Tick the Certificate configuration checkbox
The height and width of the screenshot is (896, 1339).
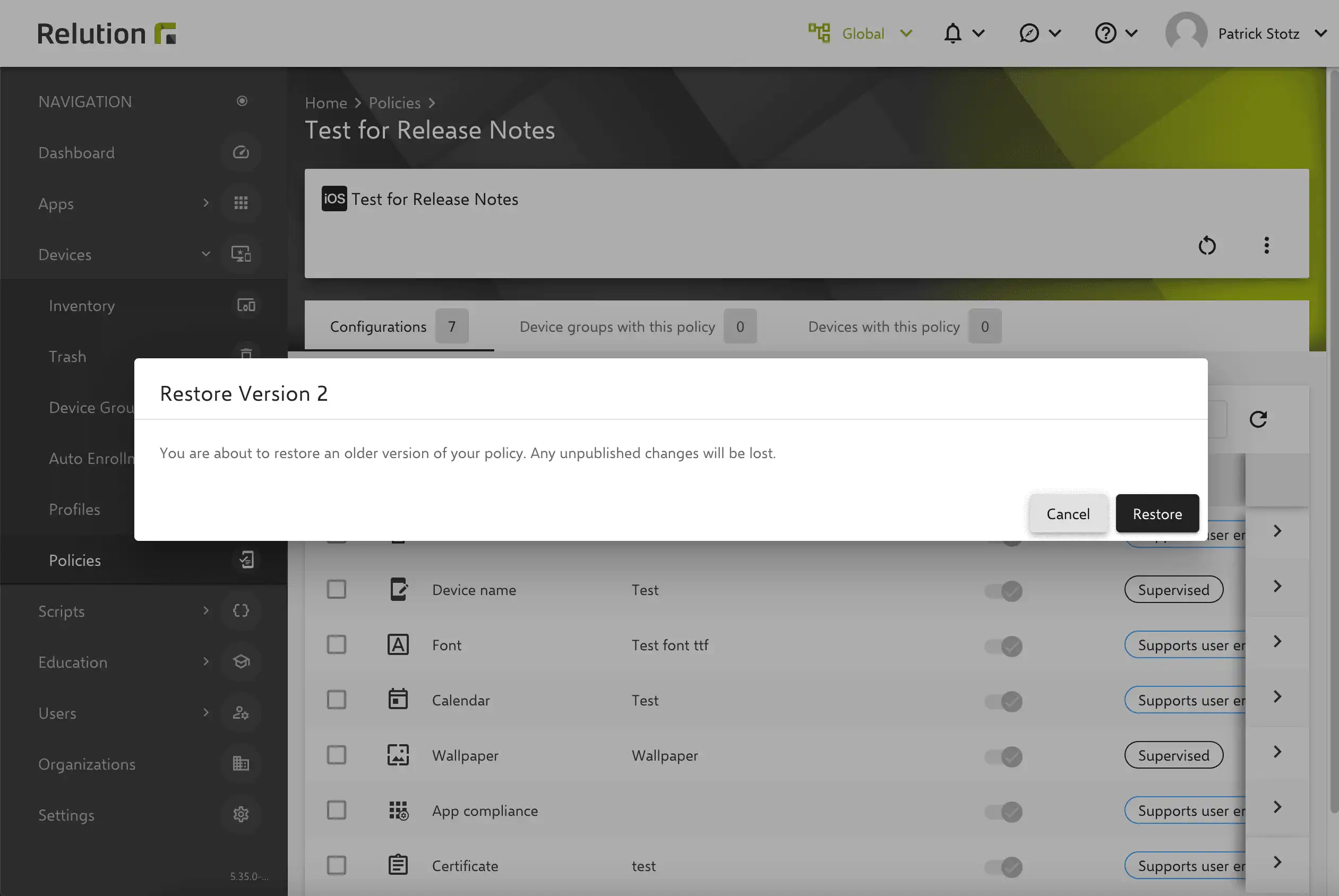pyautogui.click(x=337, y=865)
